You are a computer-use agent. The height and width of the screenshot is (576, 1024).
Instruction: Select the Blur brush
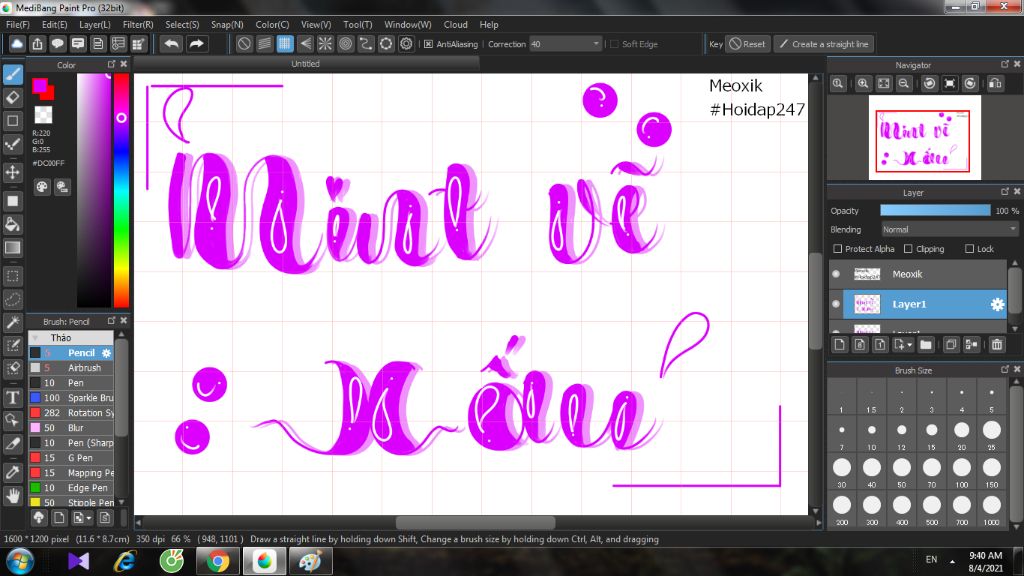pyautogui.click(x=72, y=428)
